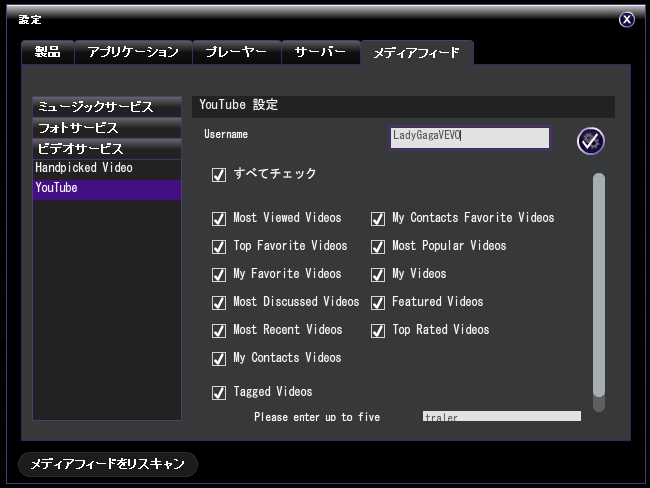Click the メディアフィードをリスキャン button
The height and width of the screenshot is (488, 650).
(108, 464)
